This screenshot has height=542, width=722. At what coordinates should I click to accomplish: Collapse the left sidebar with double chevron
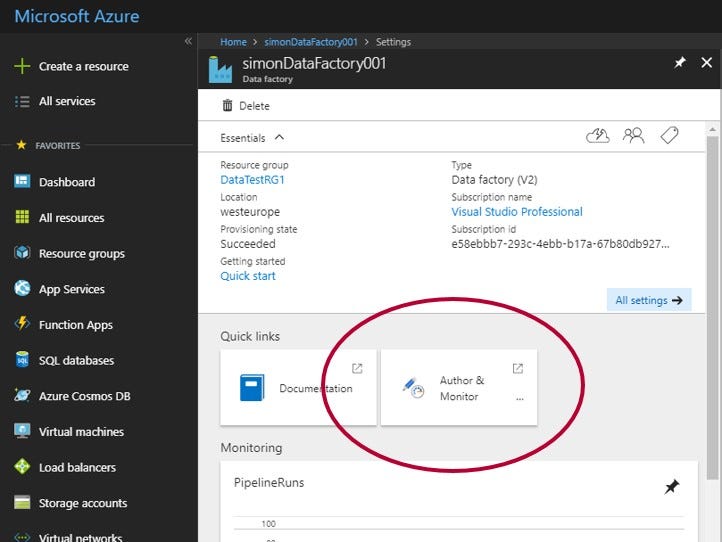[x=188, y=41]
